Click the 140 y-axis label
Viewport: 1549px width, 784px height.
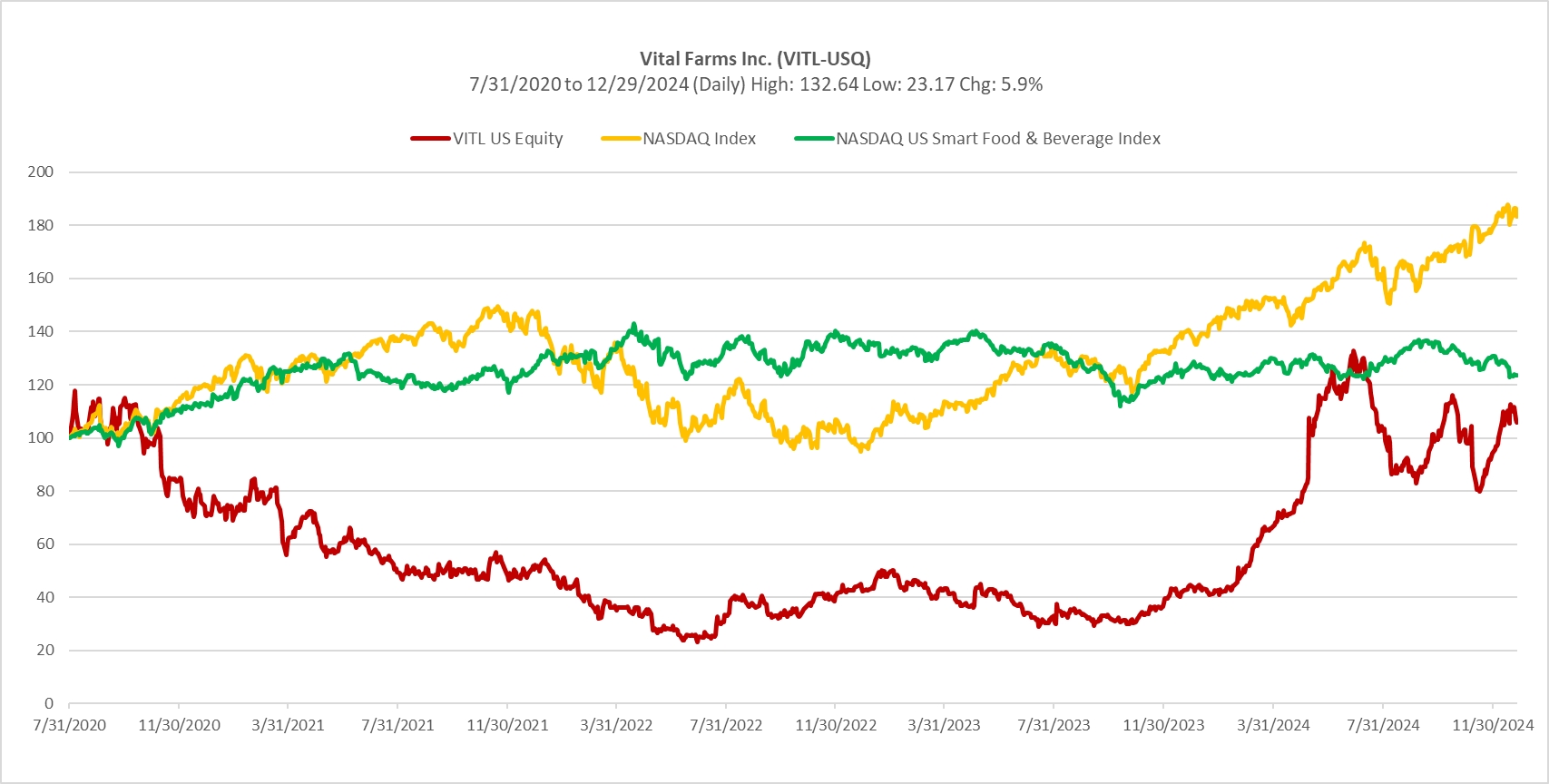point(41,331)
